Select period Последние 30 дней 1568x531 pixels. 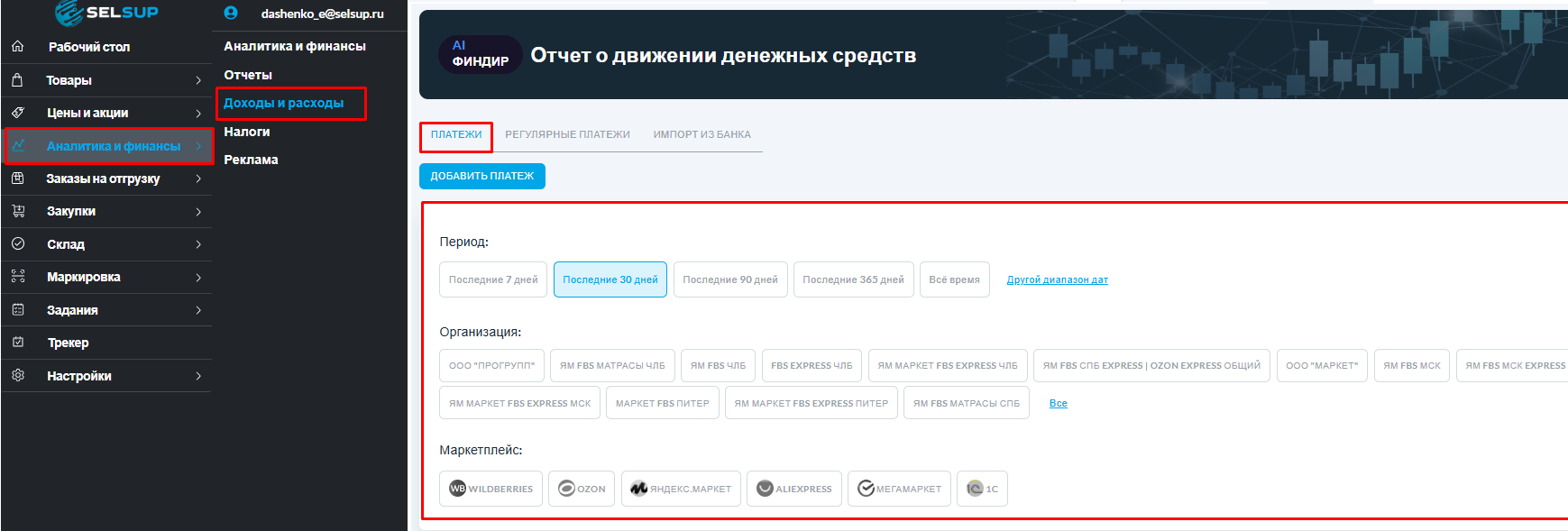click(610, 279)
